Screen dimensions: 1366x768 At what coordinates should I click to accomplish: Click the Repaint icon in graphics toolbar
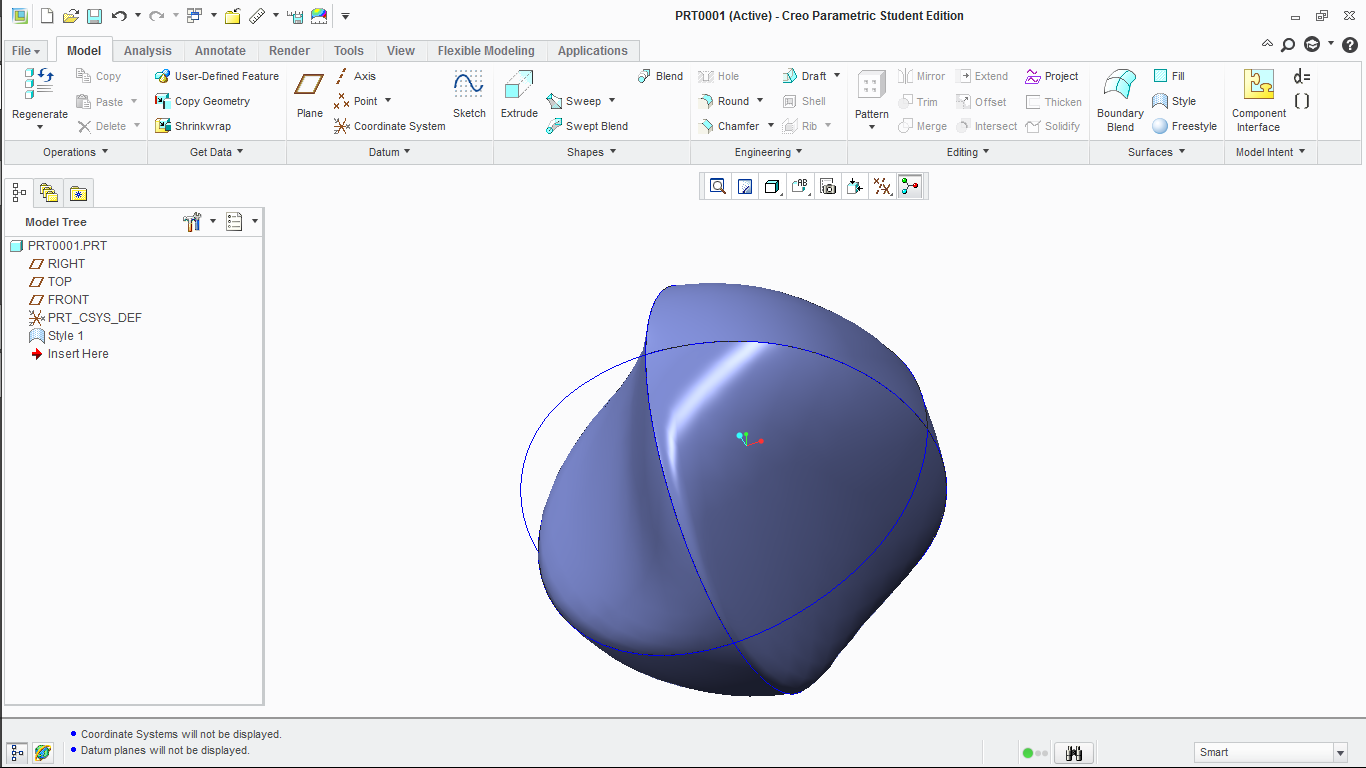744,186
